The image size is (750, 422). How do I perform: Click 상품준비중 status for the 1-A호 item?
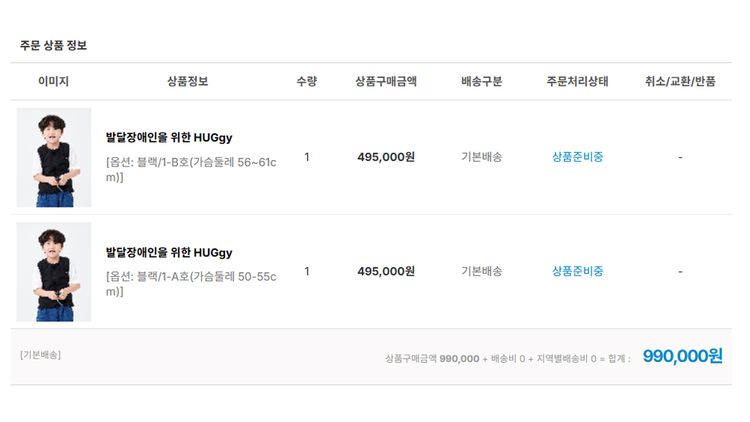(x=577, y=271)
